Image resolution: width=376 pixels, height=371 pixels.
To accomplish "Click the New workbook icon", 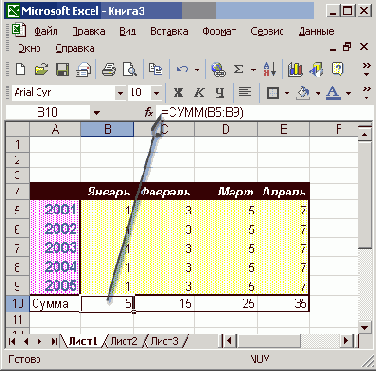I will point(21,69).
